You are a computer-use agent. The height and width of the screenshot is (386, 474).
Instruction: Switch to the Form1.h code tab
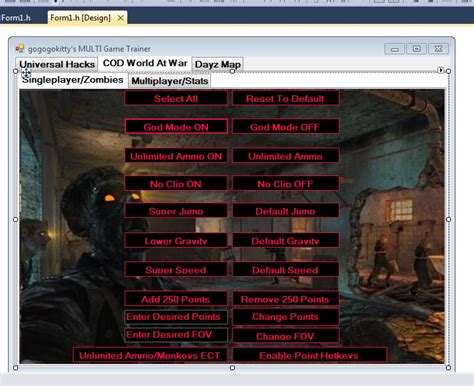point(16,17)
